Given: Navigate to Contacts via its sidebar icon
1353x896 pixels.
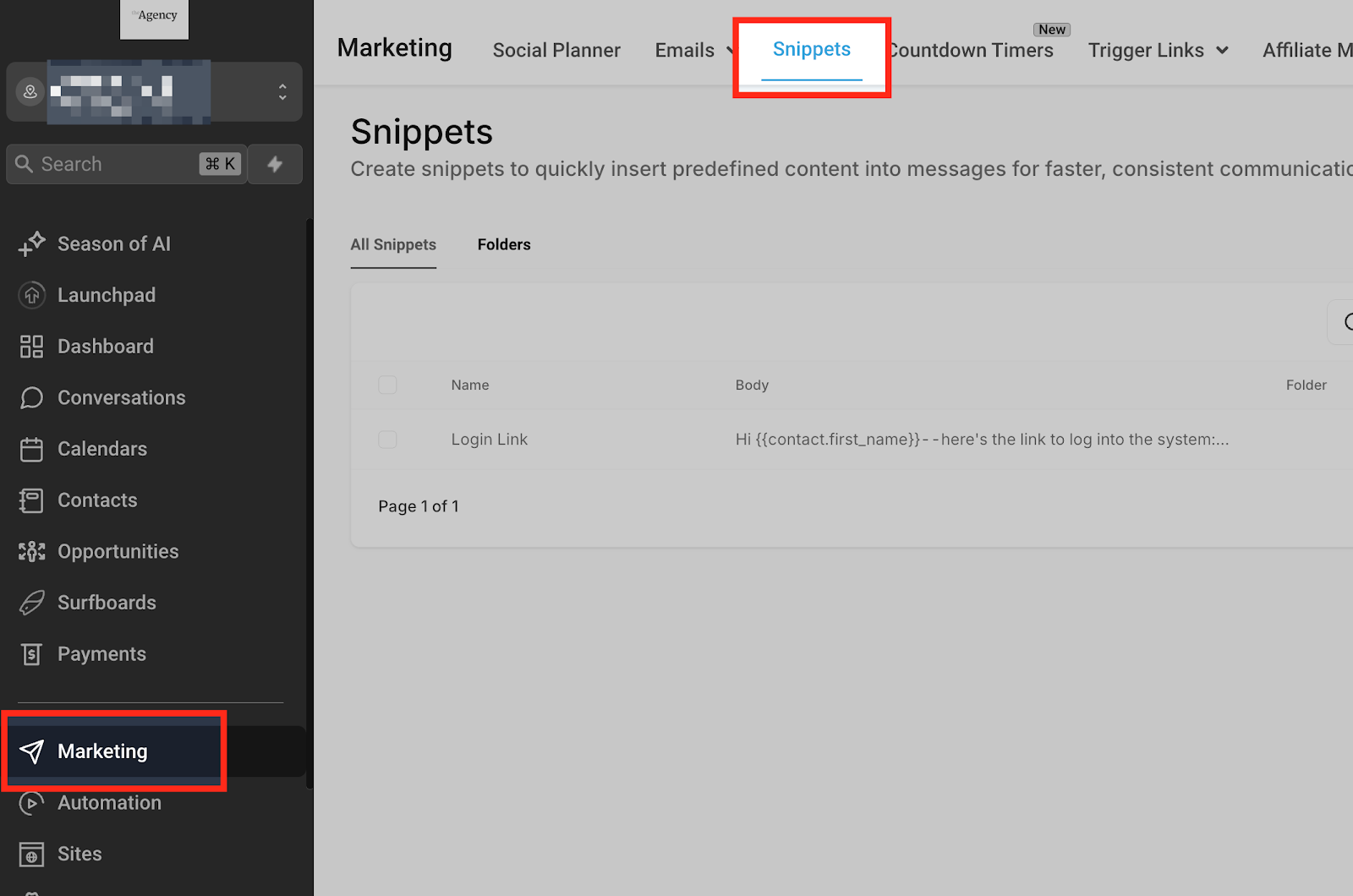Looking at the screenshot, I should (x=31, y=500).
